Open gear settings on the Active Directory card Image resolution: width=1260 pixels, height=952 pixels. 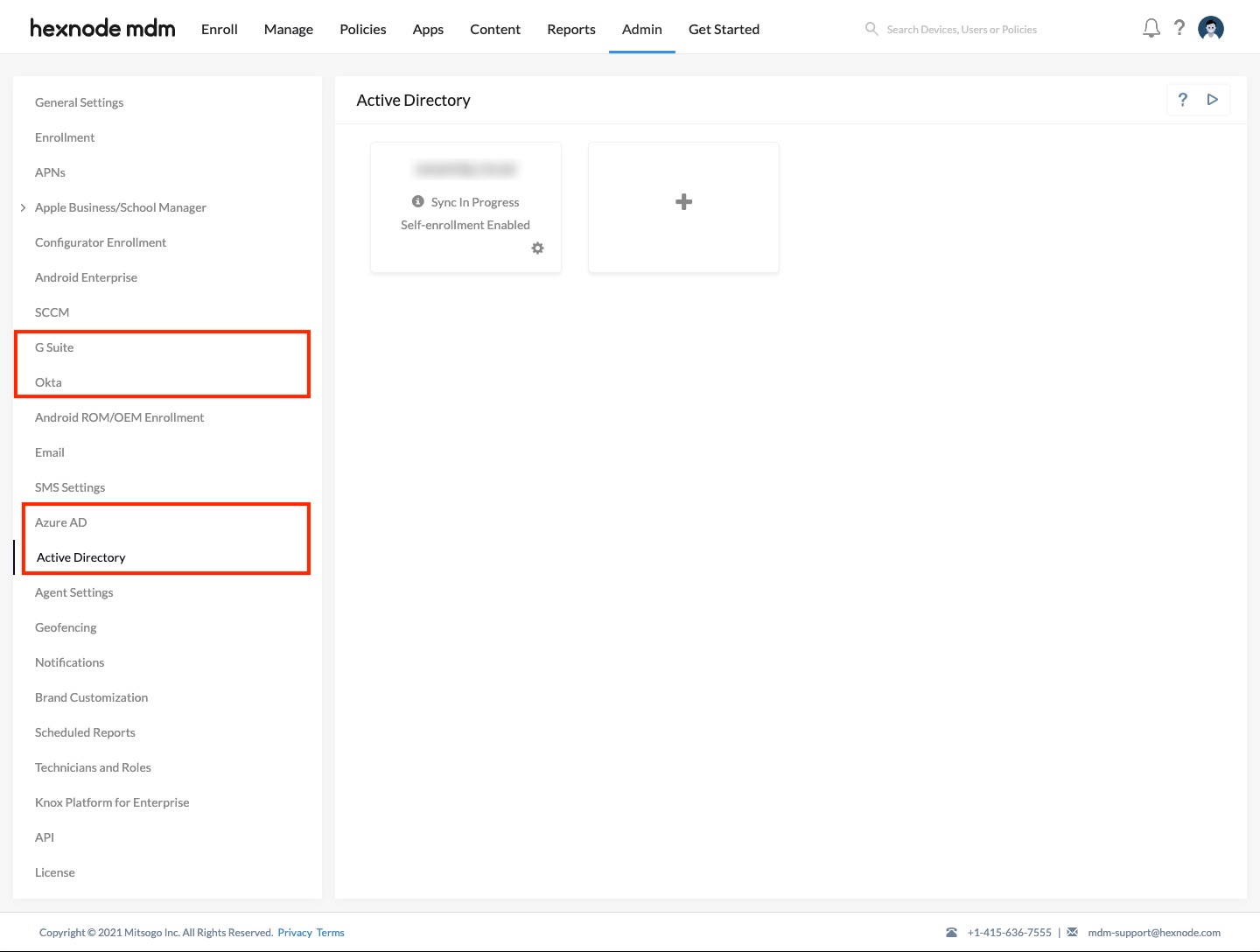tap(537, 248)
